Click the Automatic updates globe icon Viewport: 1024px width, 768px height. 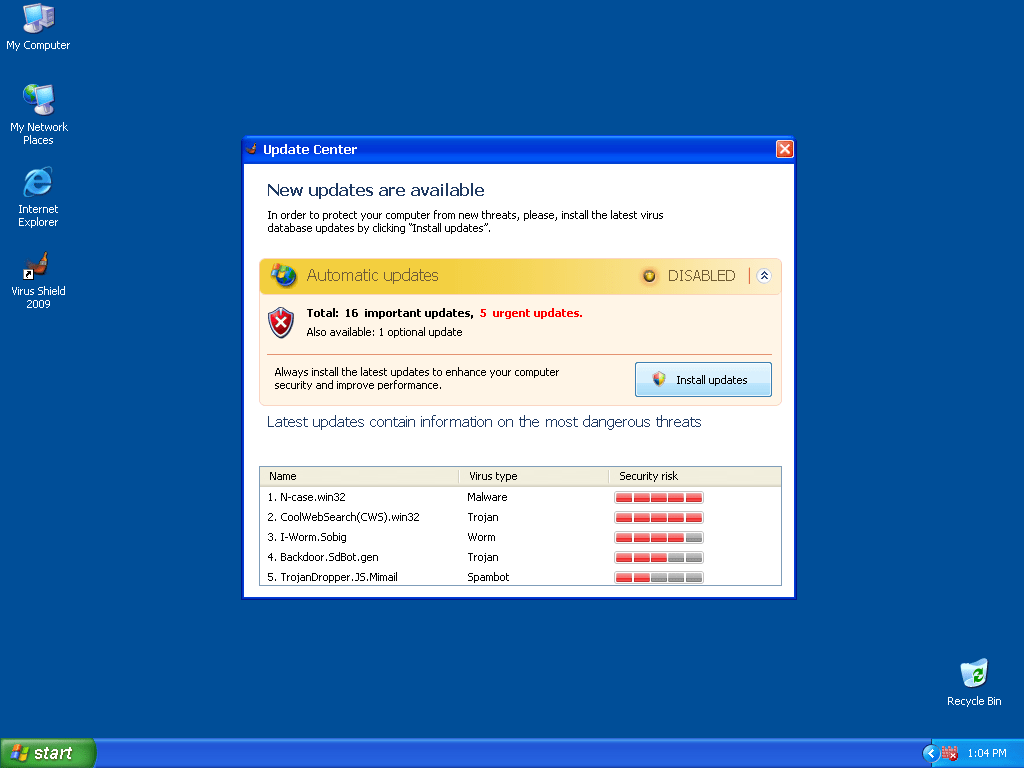point(284,276)
